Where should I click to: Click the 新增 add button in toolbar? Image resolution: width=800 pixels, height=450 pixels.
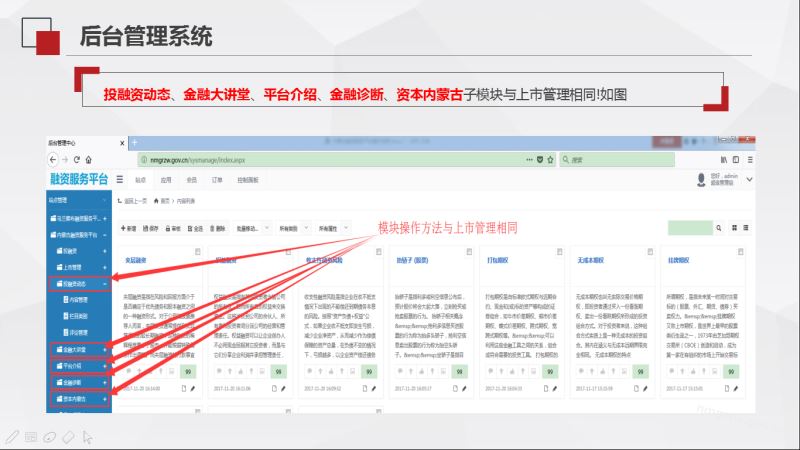point(129,228)
